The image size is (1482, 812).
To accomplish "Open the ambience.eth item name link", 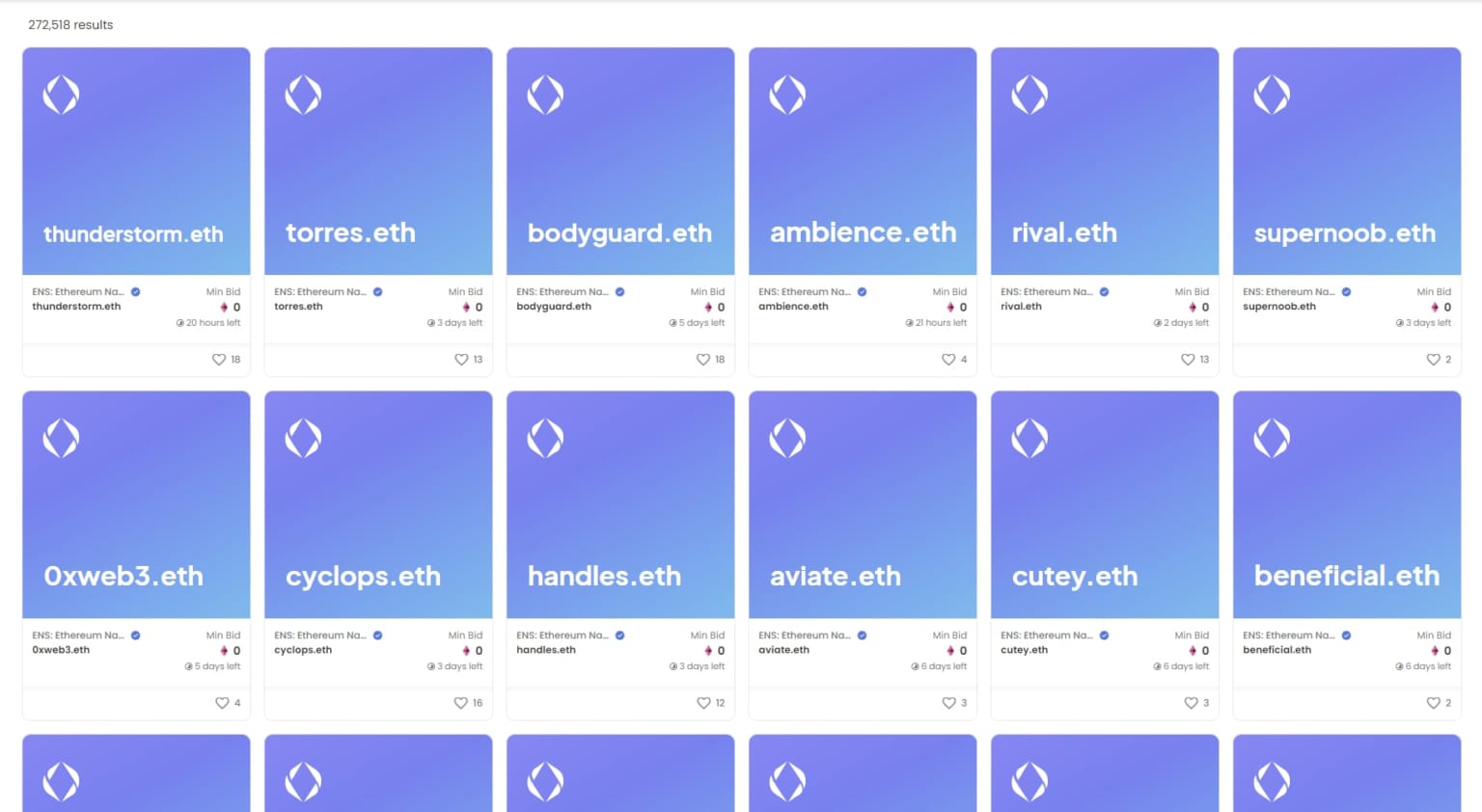I will click(x=793, y=306).
